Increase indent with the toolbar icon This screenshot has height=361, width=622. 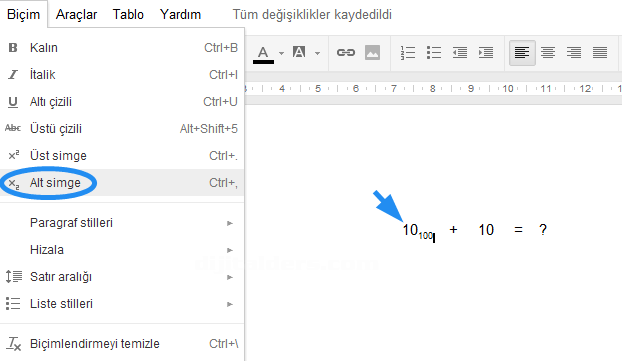tap(486, 52)
